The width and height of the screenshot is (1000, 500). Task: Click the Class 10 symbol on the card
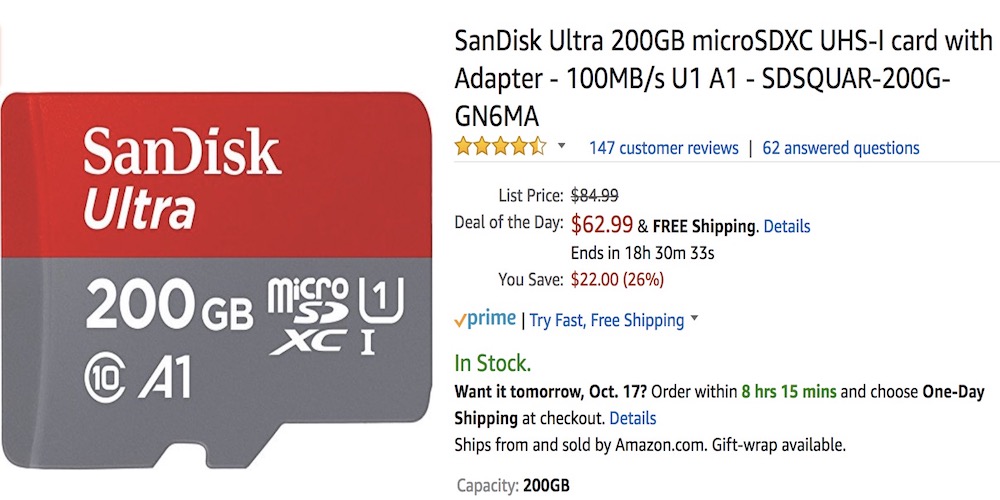click(103, 378)
